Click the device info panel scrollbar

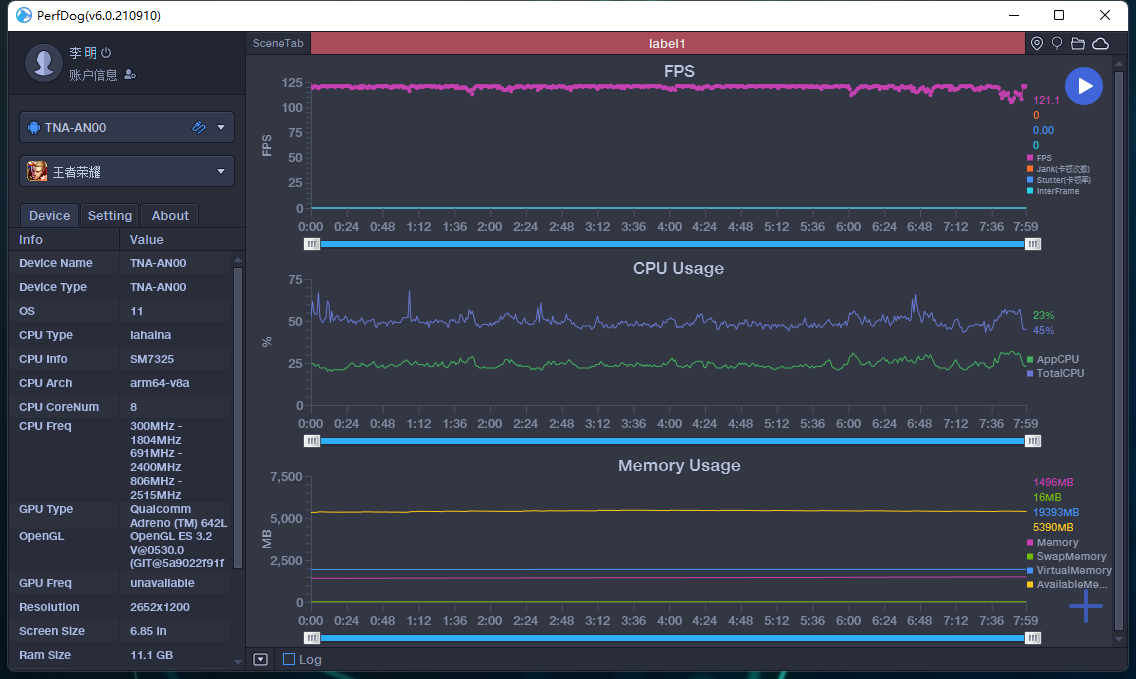(x=238, y=418)
